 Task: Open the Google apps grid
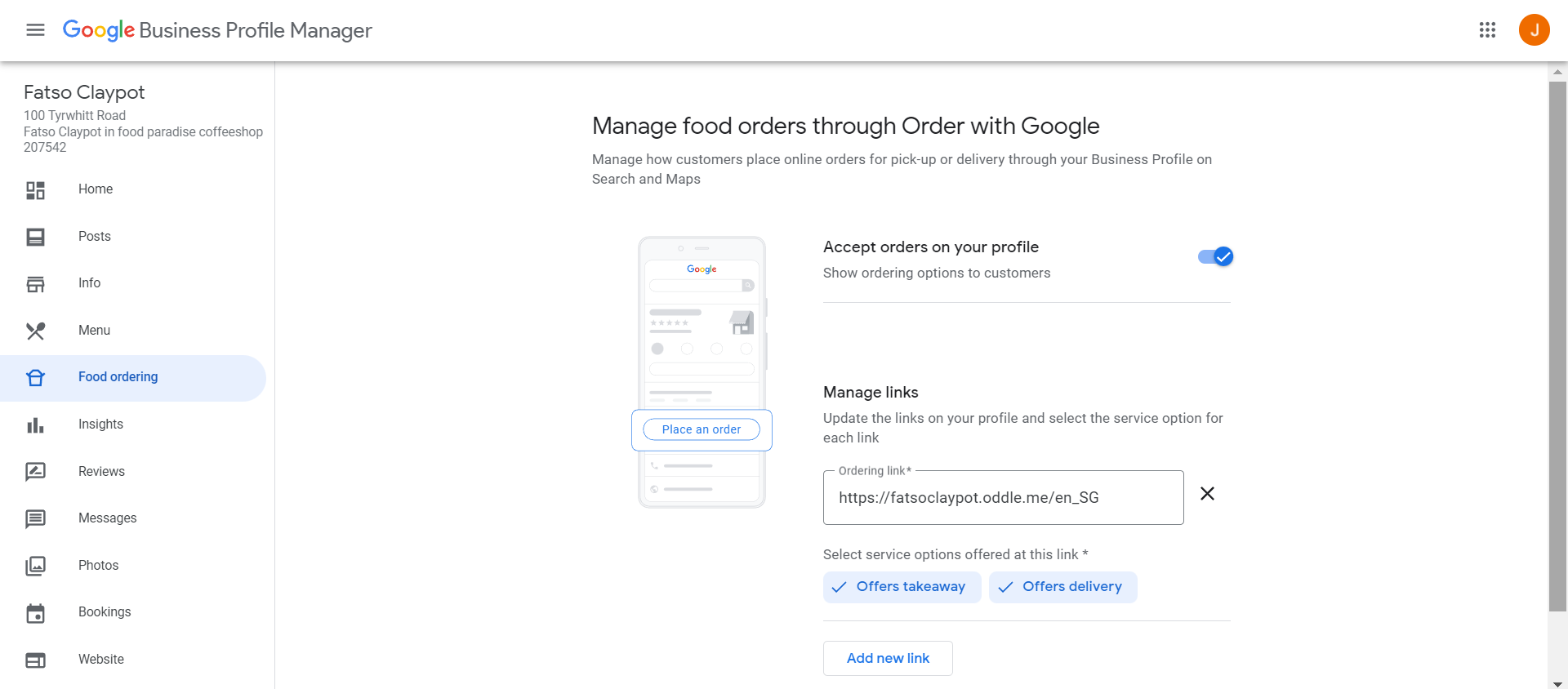click(x=1487, y=30)
